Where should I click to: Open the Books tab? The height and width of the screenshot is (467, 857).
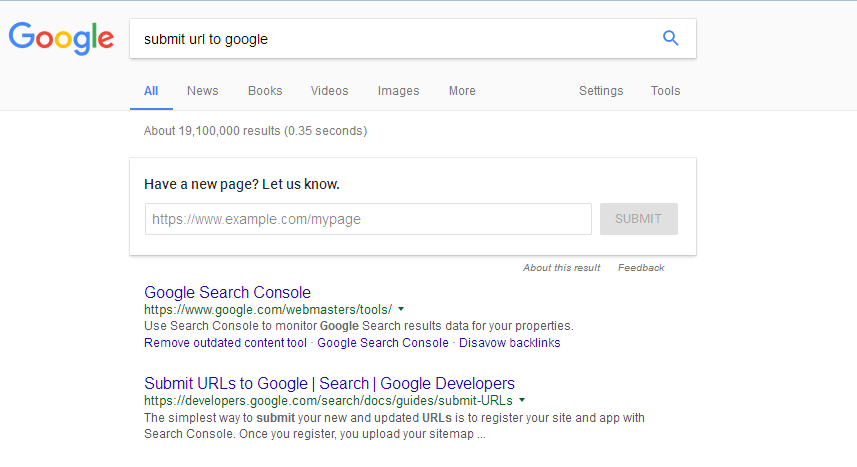pos(265,91)
